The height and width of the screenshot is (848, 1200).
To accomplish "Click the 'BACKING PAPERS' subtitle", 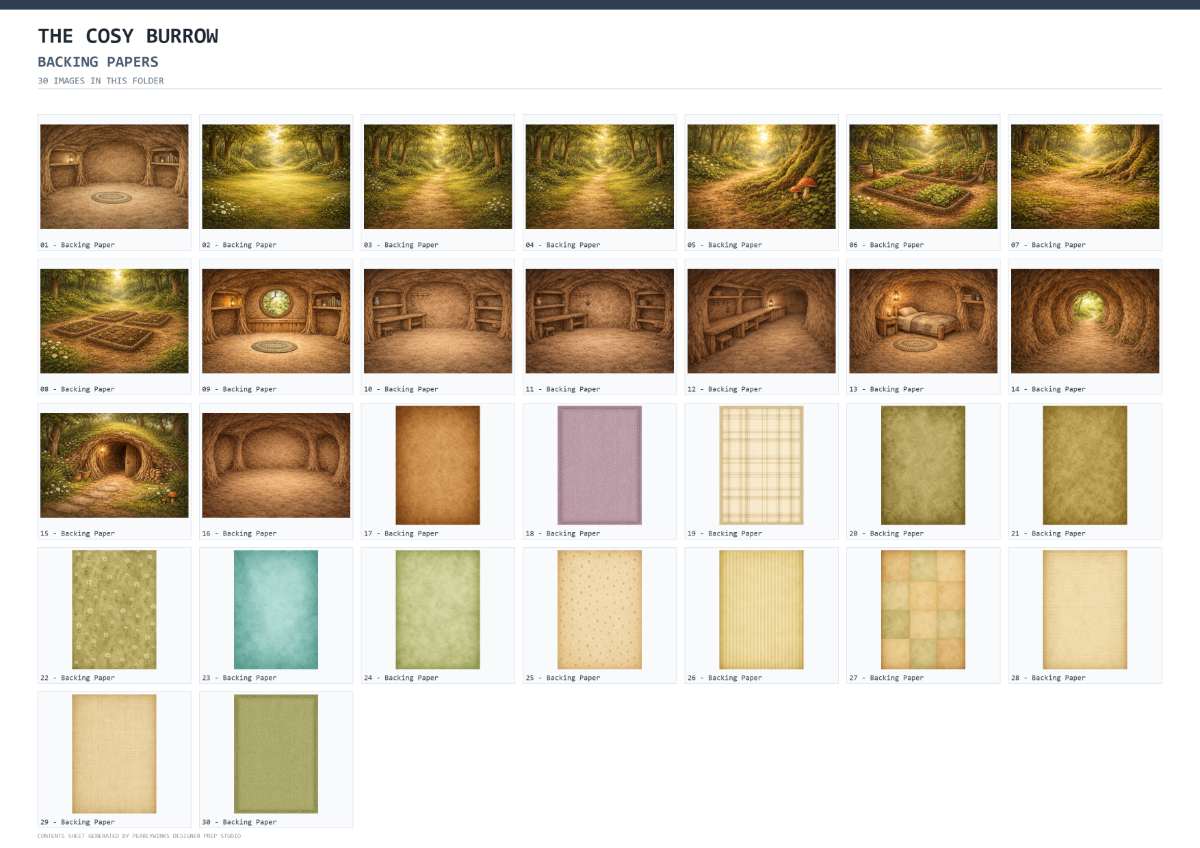I will (98, 62).
